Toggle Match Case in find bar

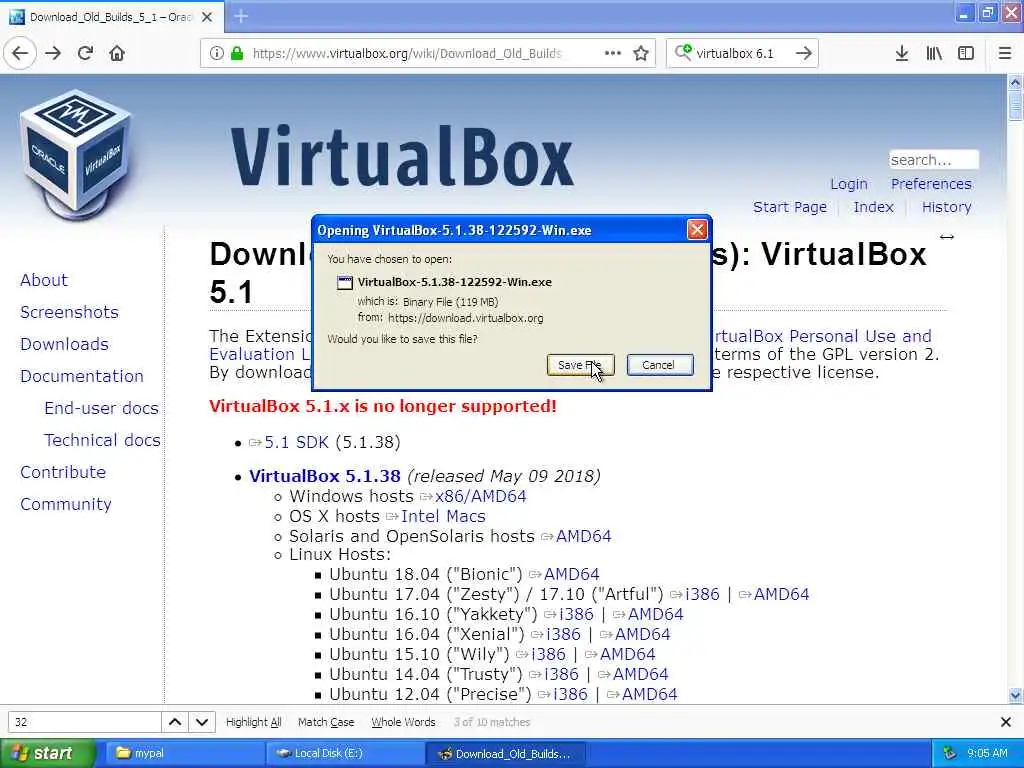pos(326,722)
